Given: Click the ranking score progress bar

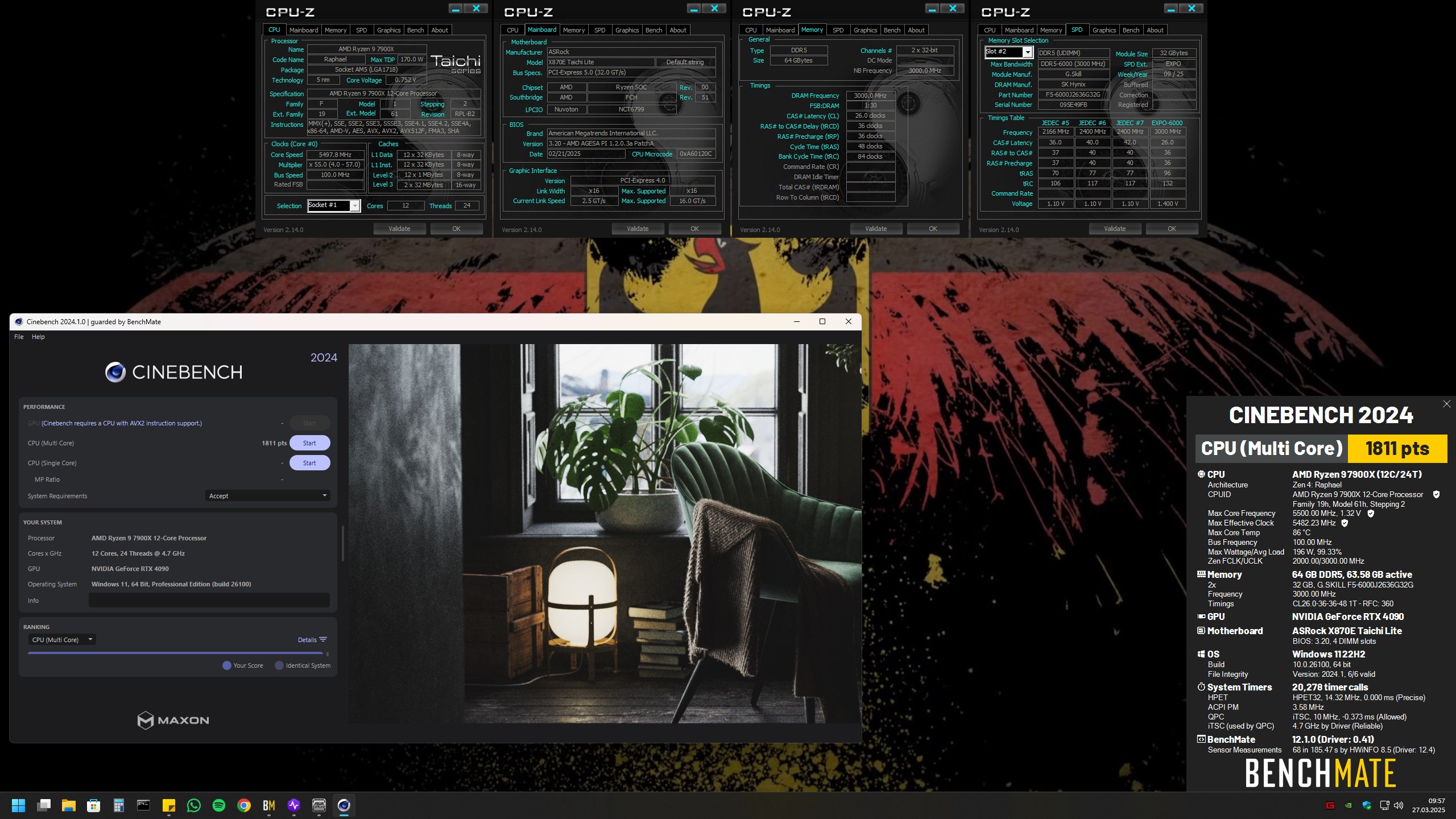Looking at the screenshot, I should point(175,653).
